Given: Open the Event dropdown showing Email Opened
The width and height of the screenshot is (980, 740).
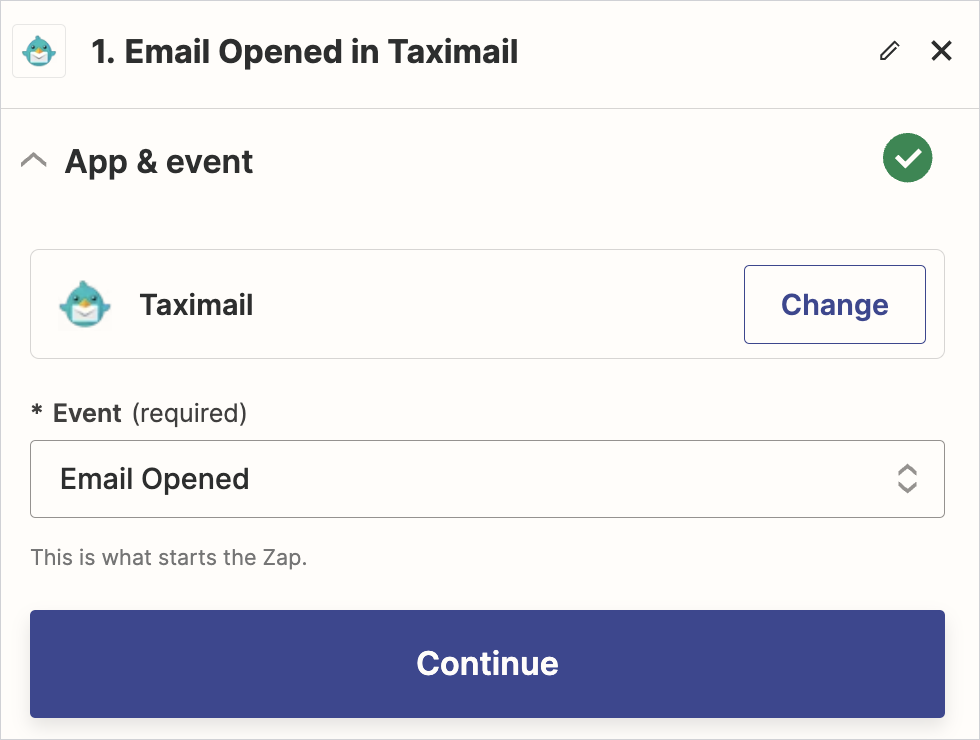Looking at the screenshot, I should (x=487, y=479).
